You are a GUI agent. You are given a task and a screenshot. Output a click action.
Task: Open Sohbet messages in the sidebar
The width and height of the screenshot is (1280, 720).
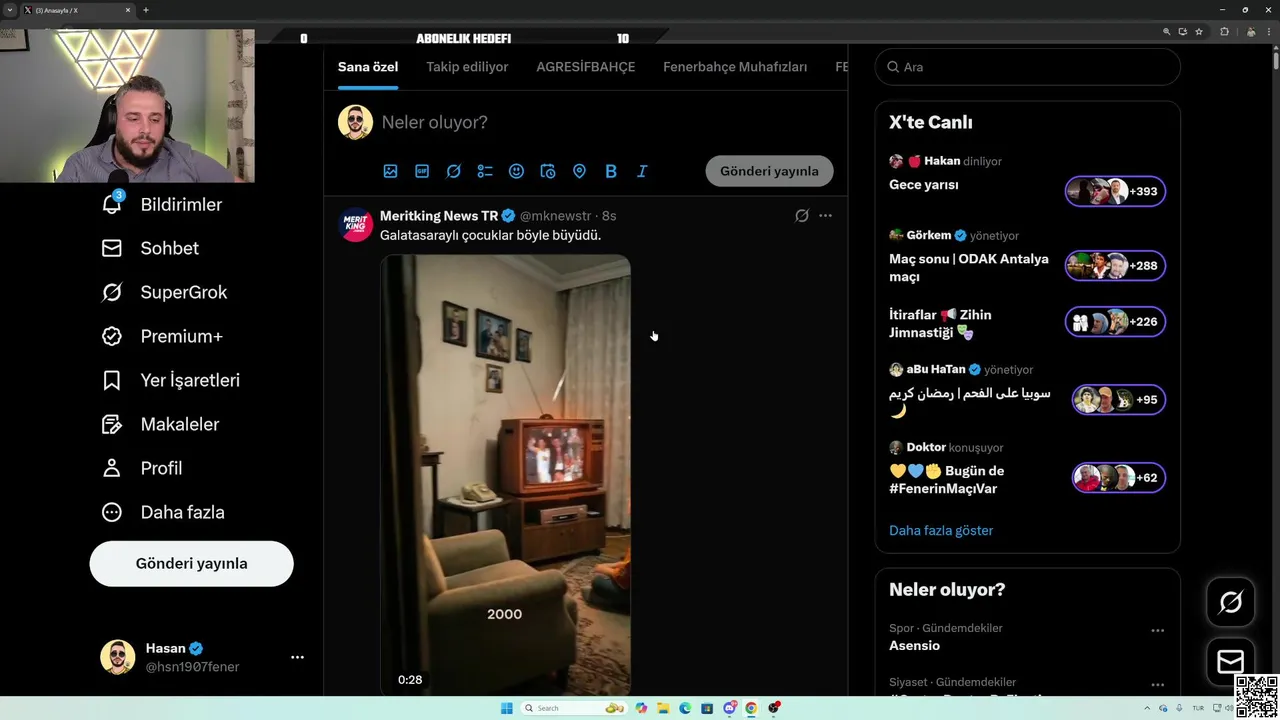150,248
